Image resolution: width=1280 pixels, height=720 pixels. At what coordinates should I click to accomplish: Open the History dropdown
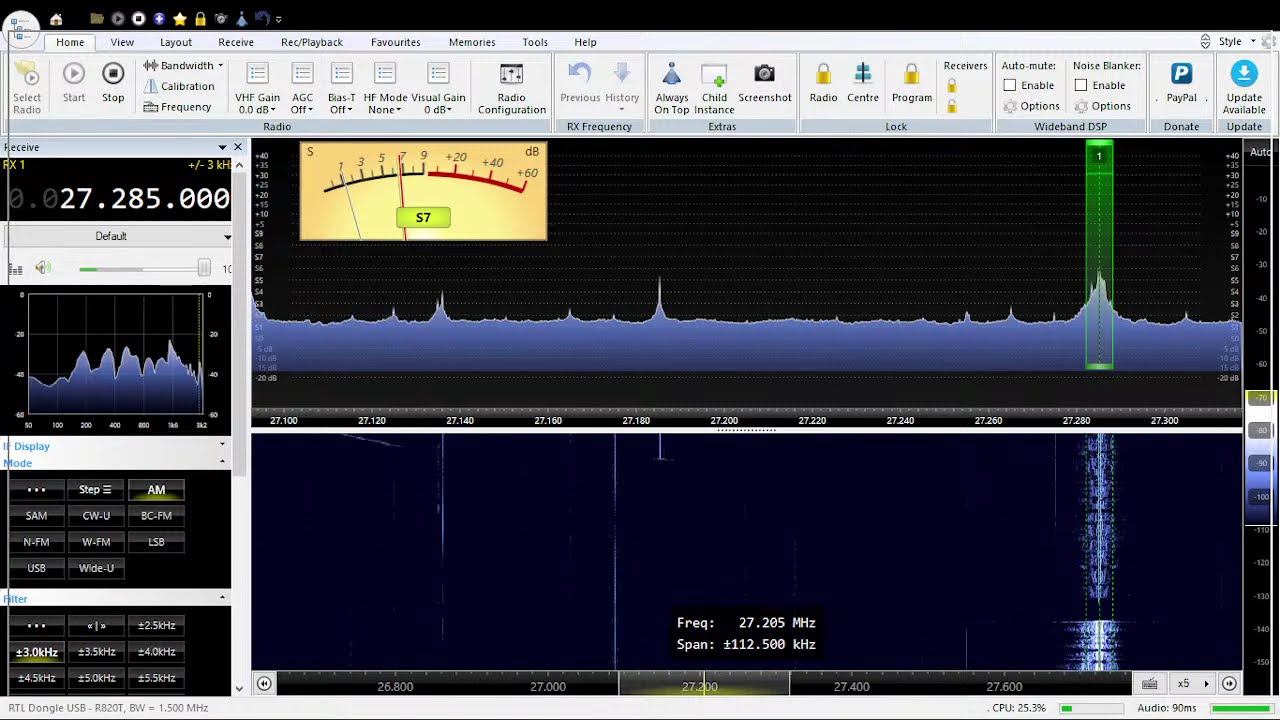coord(621,89)
